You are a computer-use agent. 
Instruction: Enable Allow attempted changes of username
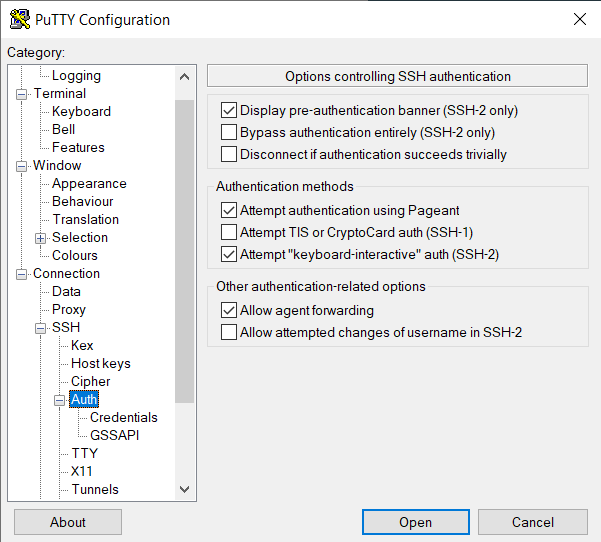[229, 332]
